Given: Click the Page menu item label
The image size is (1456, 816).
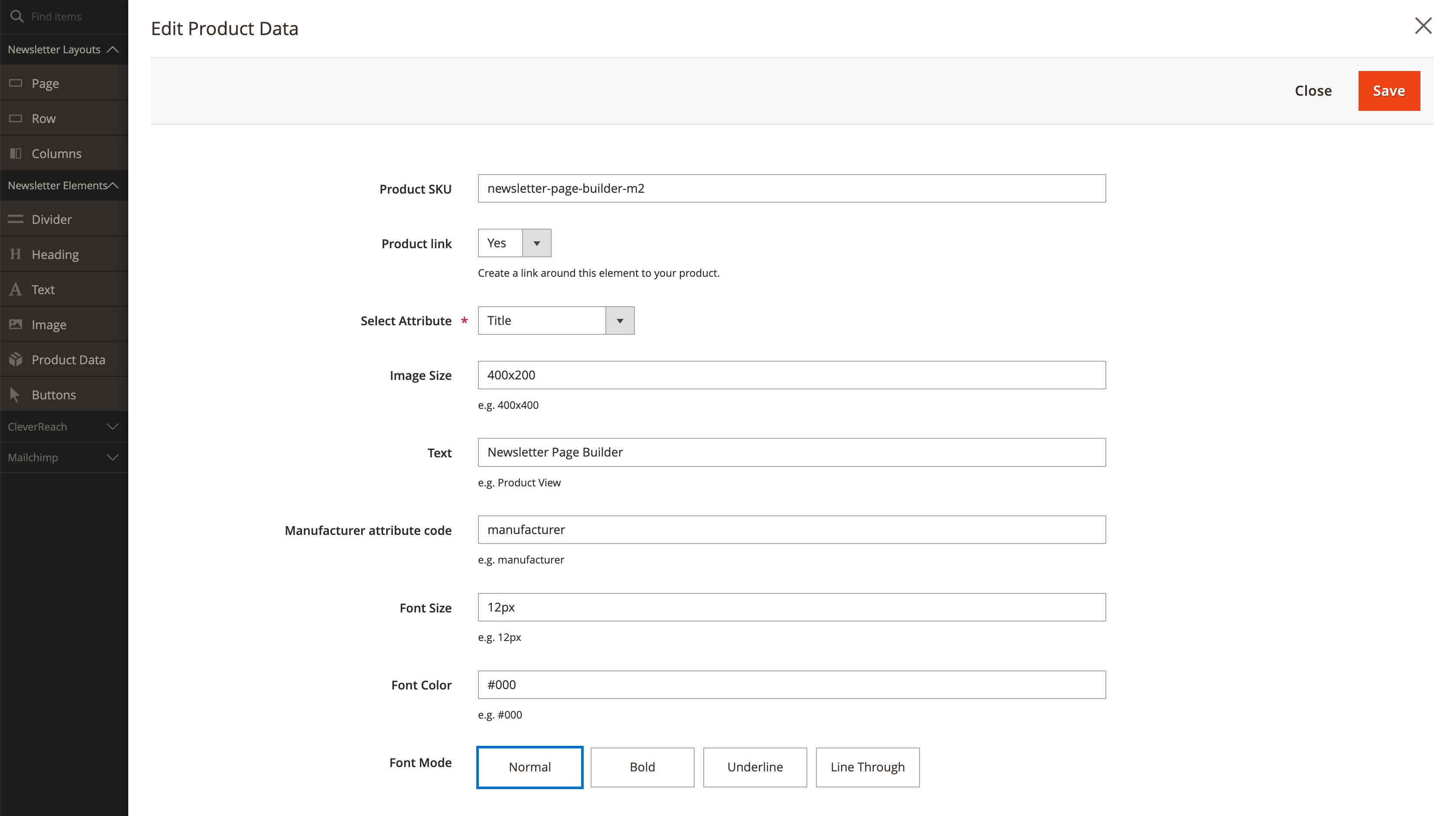Looking at the screenshot, I should pos(45,84).
